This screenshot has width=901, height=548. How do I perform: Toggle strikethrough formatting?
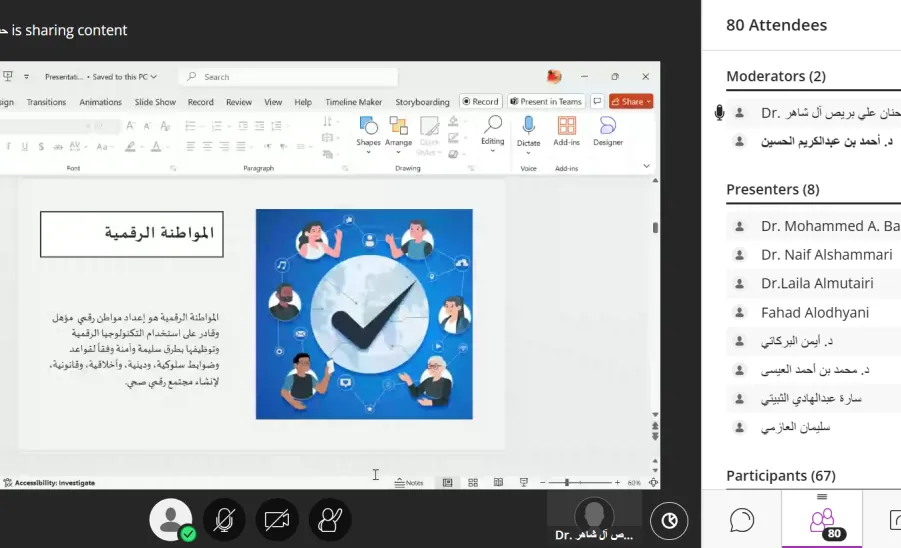click(58, 147)
